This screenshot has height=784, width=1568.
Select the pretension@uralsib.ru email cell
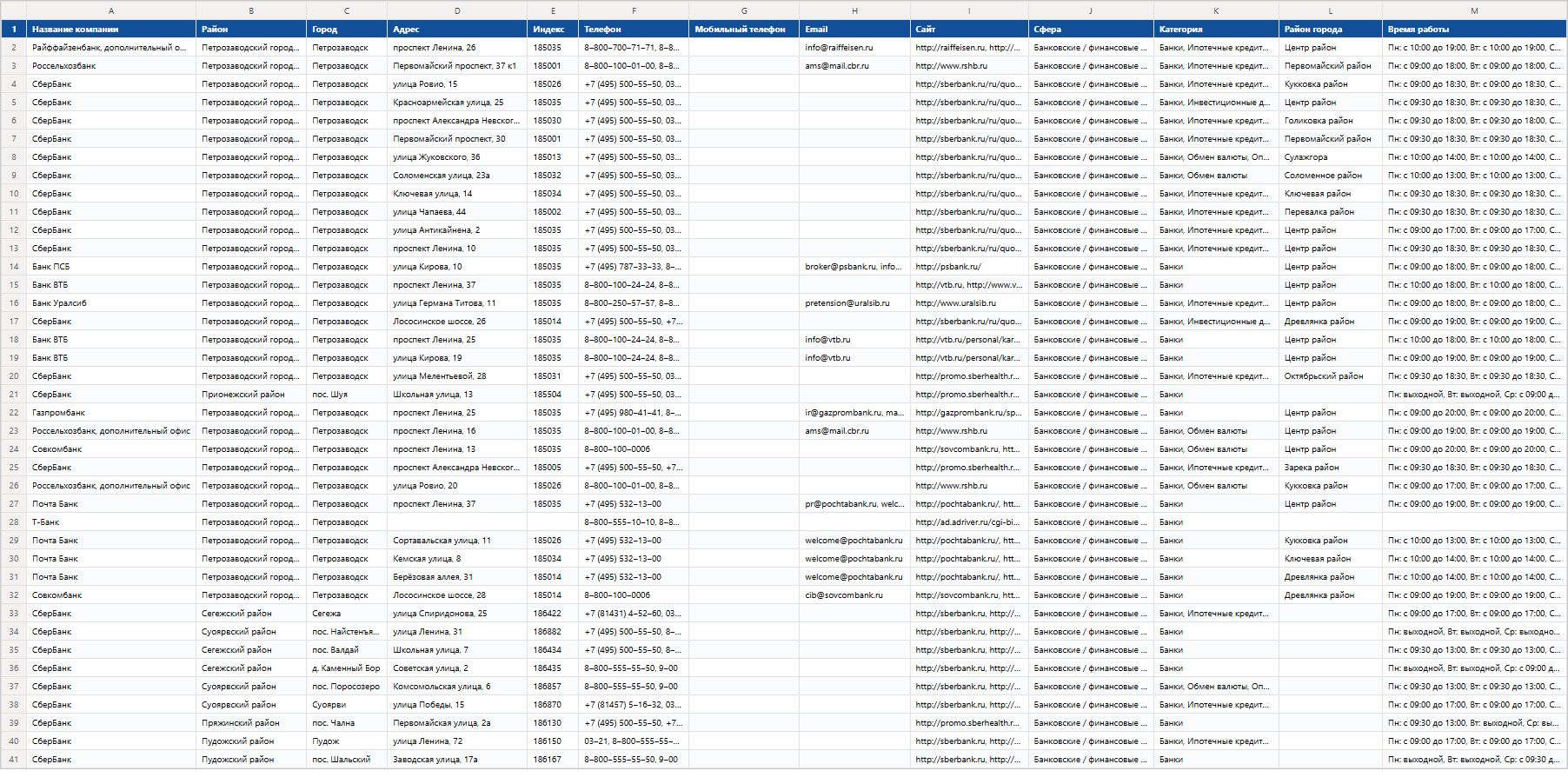(x=854, y=303)
